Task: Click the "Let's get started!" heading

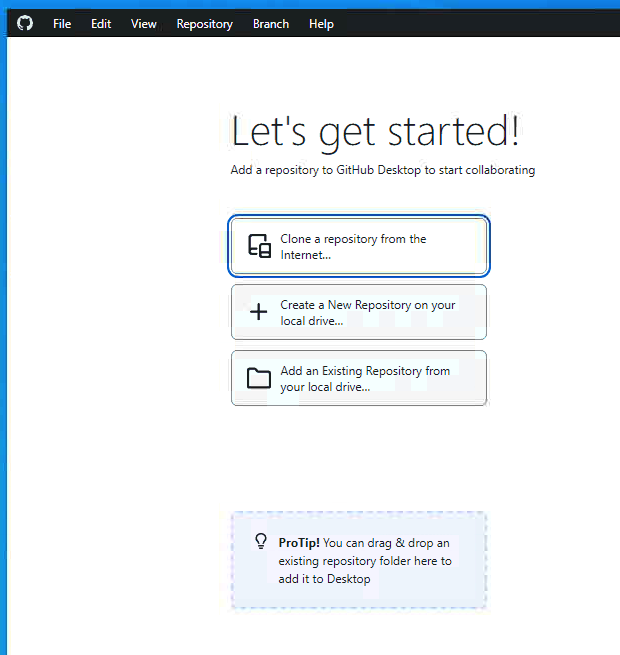Action: pyautogui.click(x=375, y=132)
